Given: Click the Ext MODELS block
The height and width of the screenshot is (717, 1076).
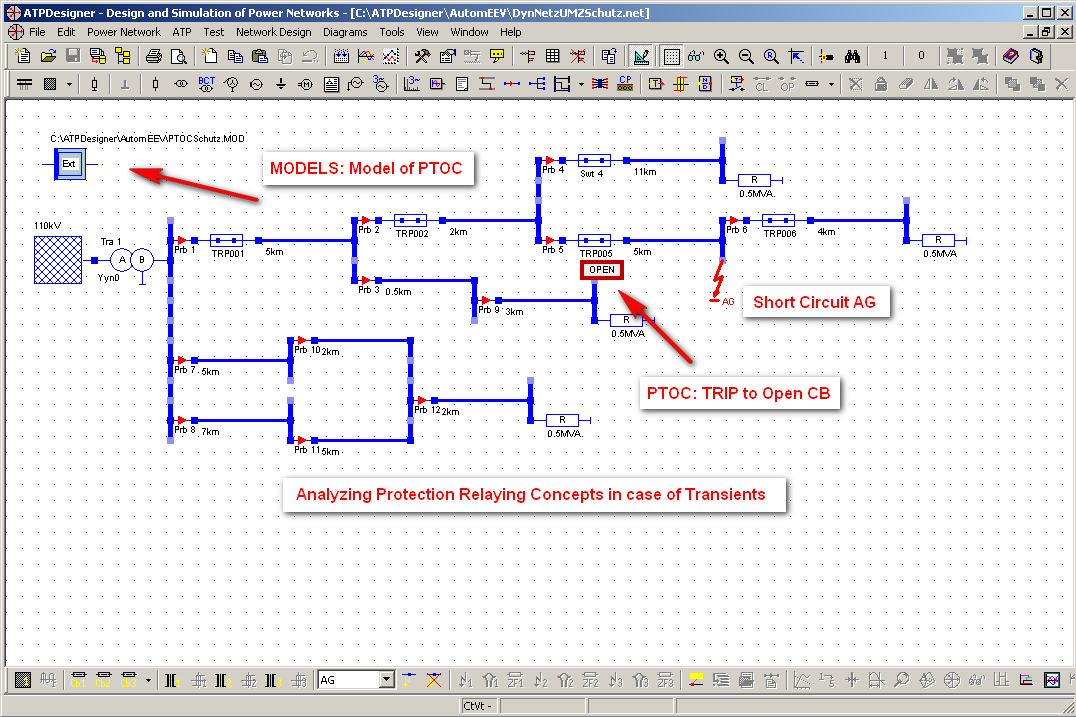Looking at the screenshot, I should [70, 163].
